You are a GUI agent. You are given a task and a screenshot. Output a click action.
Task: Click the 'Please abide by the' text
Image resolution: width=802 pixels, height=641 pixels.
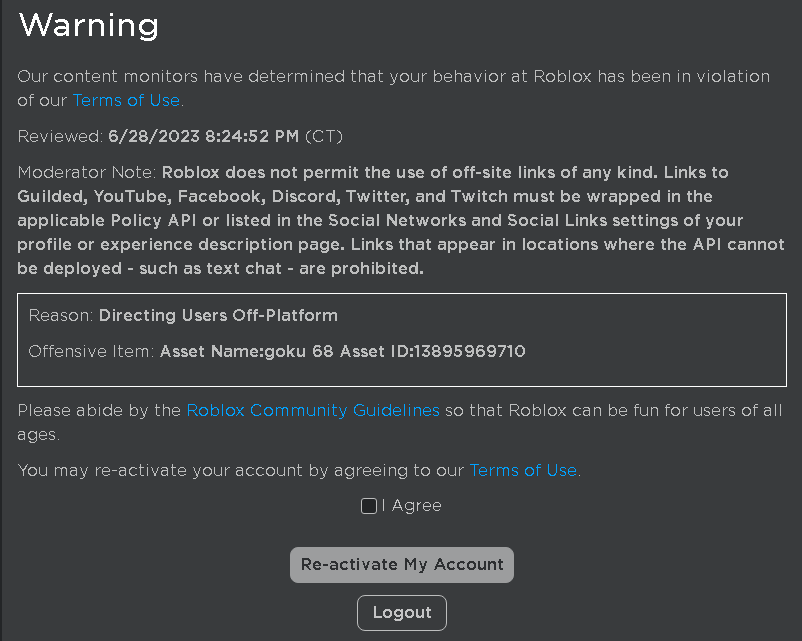[100, 410]
